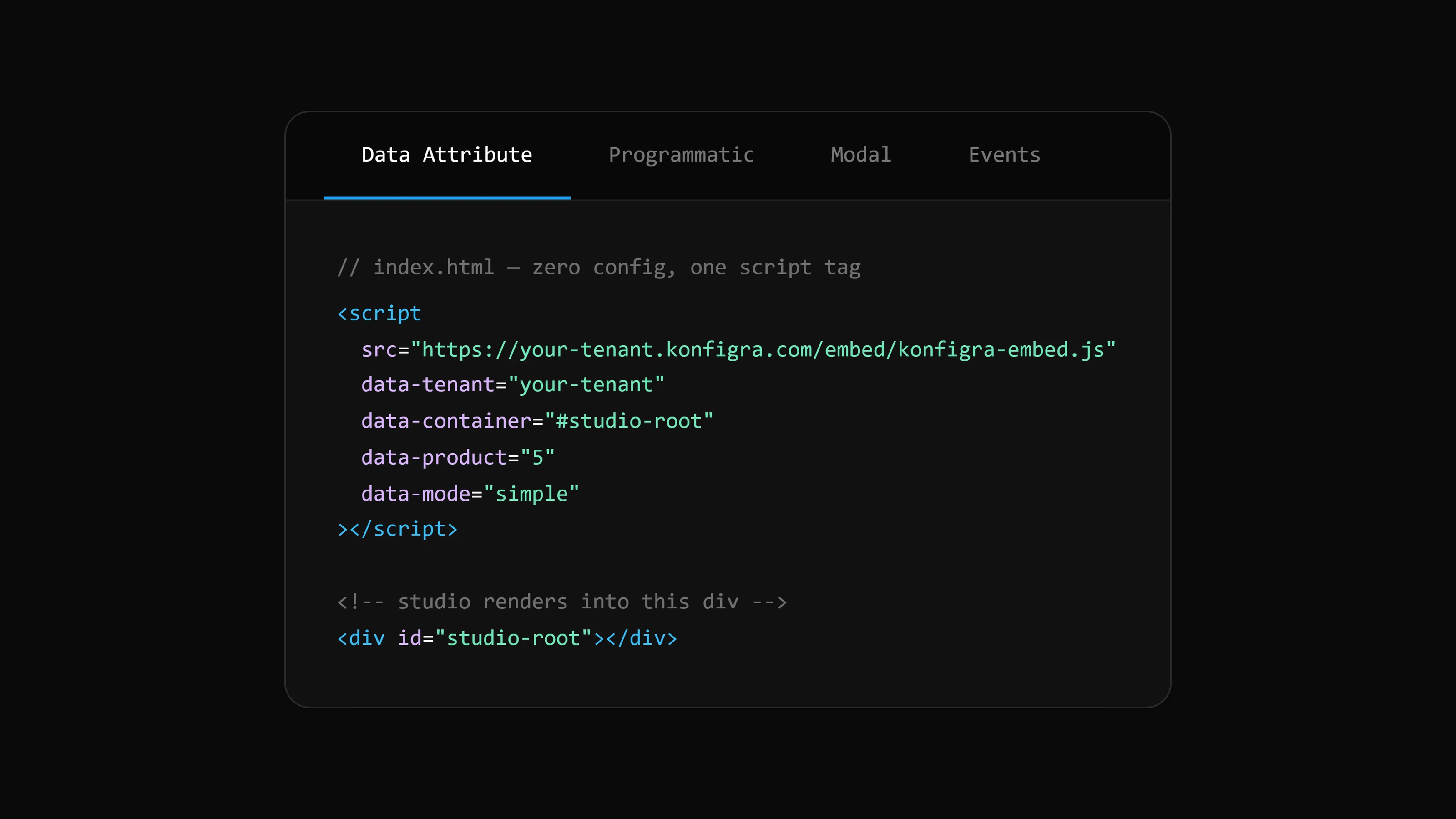Click the data-container="#studio-root" line
This screenshot has width=1456, height=819.
pos(537,421)
